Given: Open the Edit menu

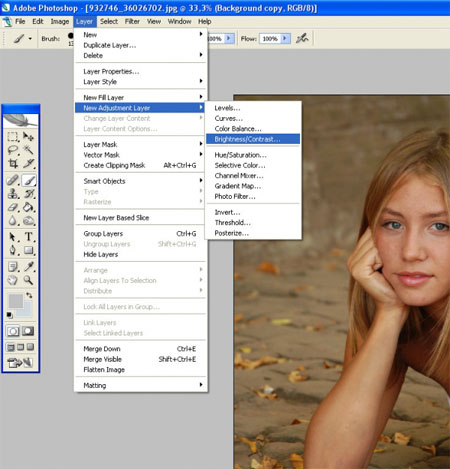Looking at the screenshot, I should point(38,22).
